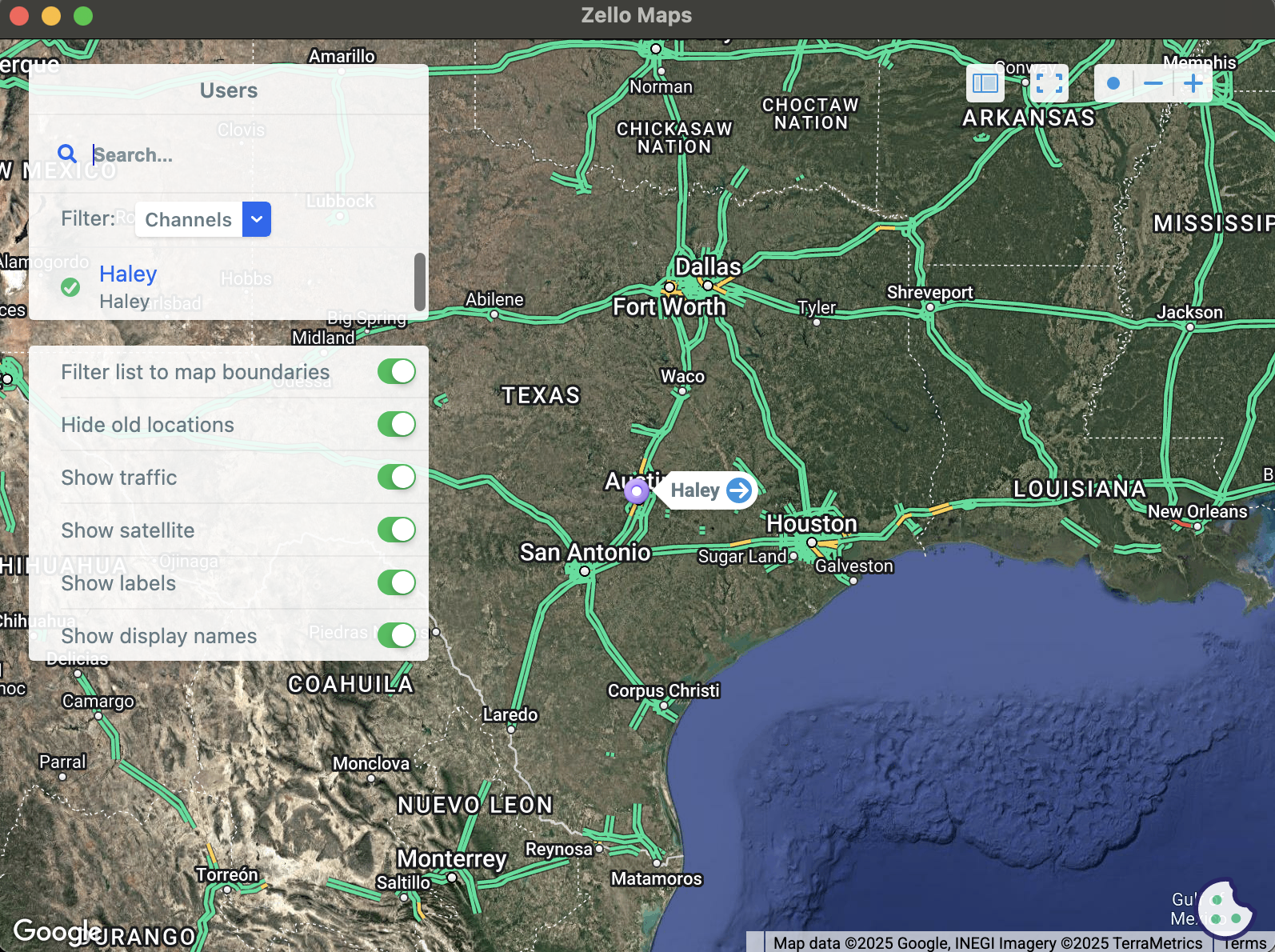Center map on current location dot
The height and width of the screenshot is (952, 1275).
click(x=1113, y=83)
